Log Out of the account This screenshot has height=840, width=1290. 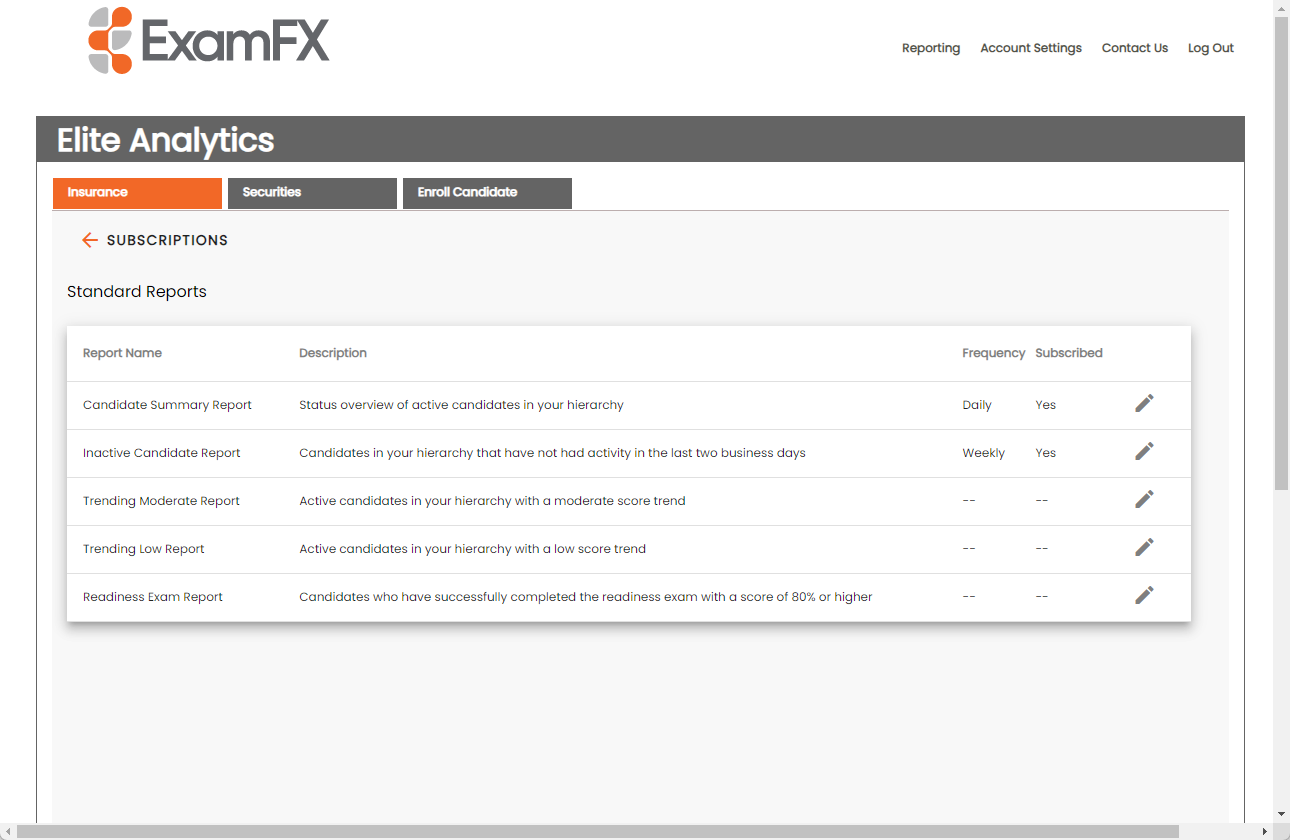(x=1210, y=48)
